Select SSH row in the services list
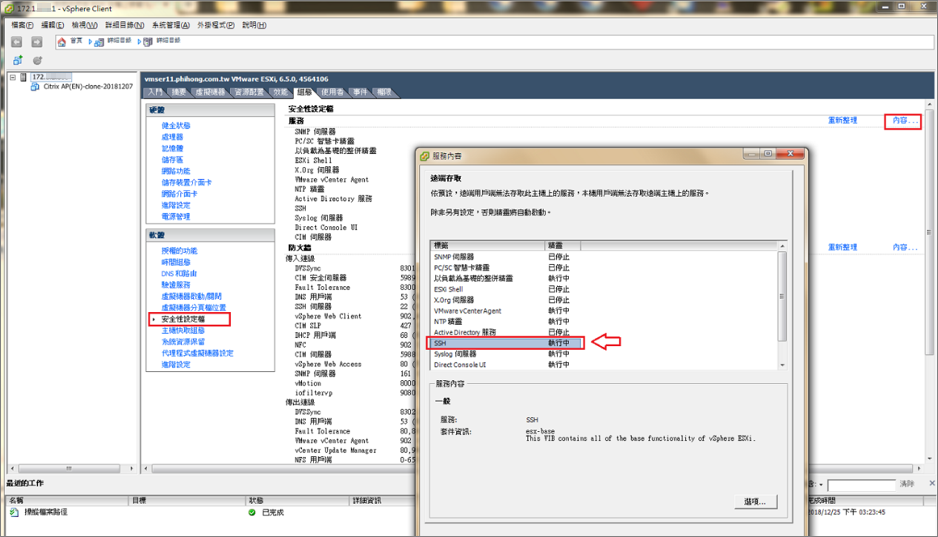Image resolution: width=938 pixels, height=537 pixels. (505, 343)
